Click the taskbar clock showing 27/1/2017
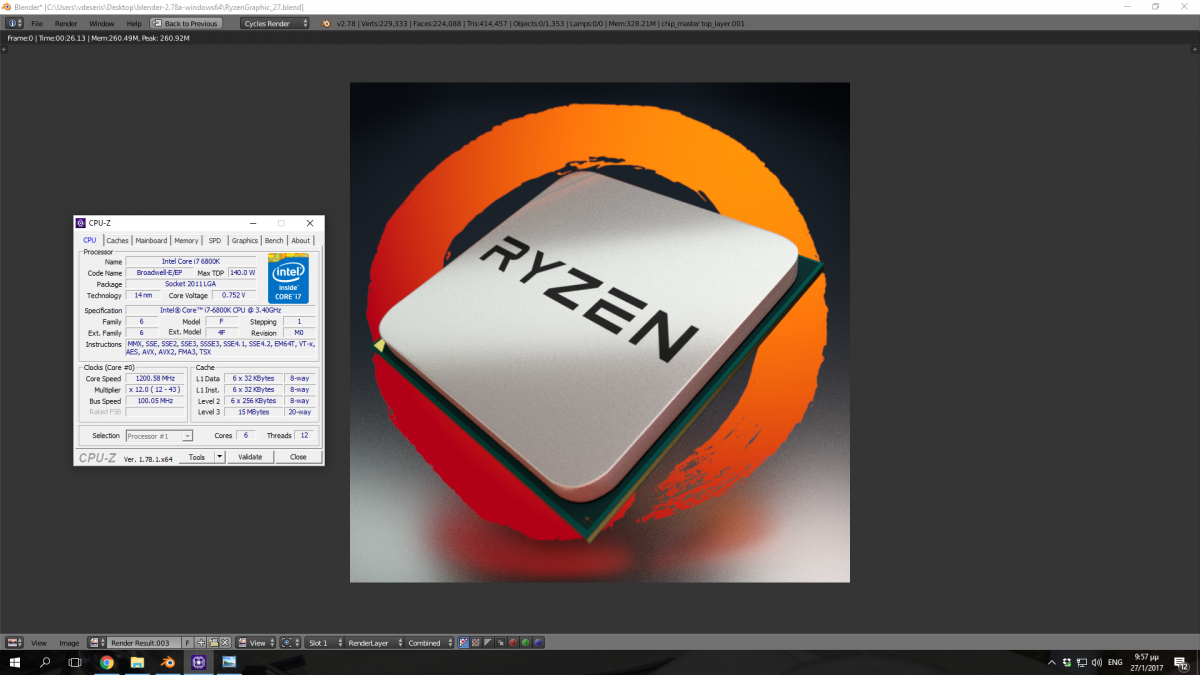 point(1146,663)
